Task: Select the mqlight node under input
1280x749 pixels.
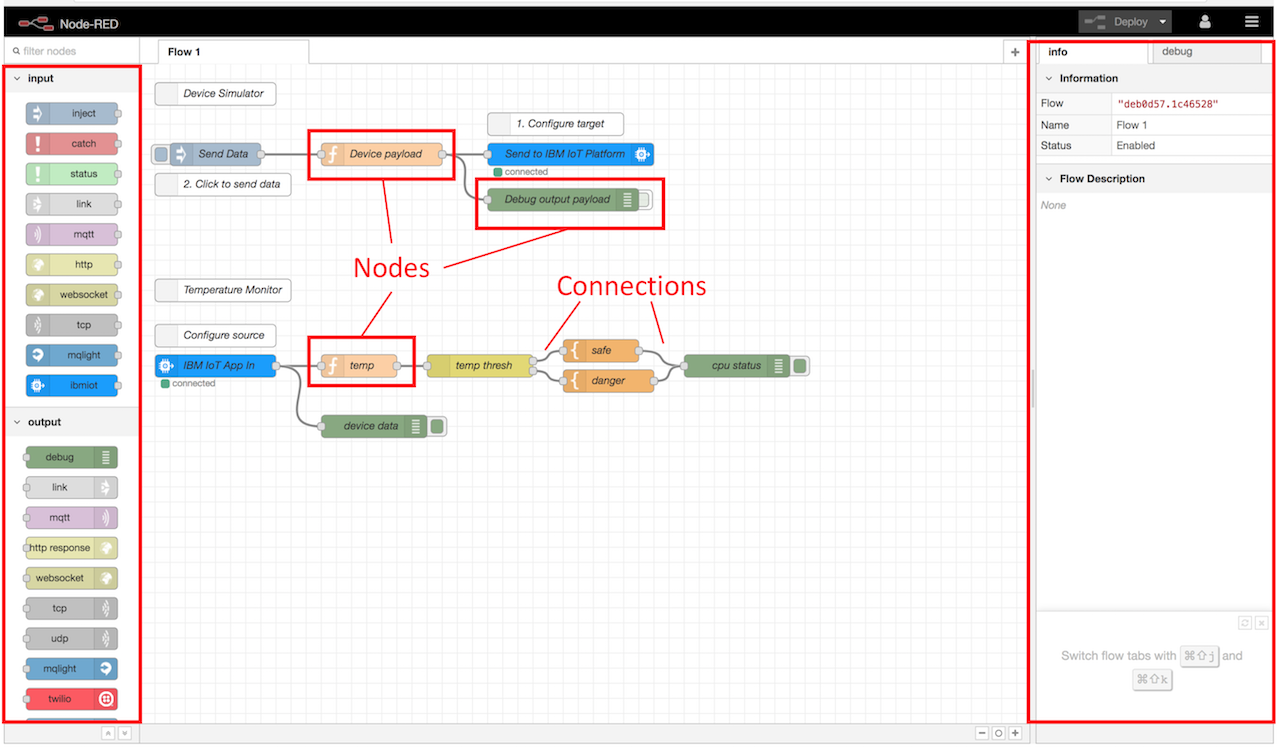Action: pos(72,355)
